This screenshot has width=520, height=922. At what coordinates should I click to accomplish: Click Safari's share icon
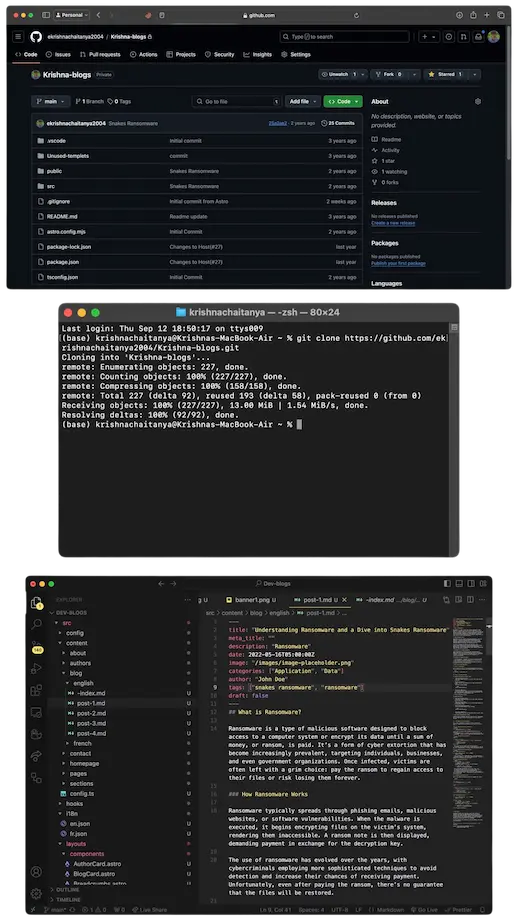(473, 15)
